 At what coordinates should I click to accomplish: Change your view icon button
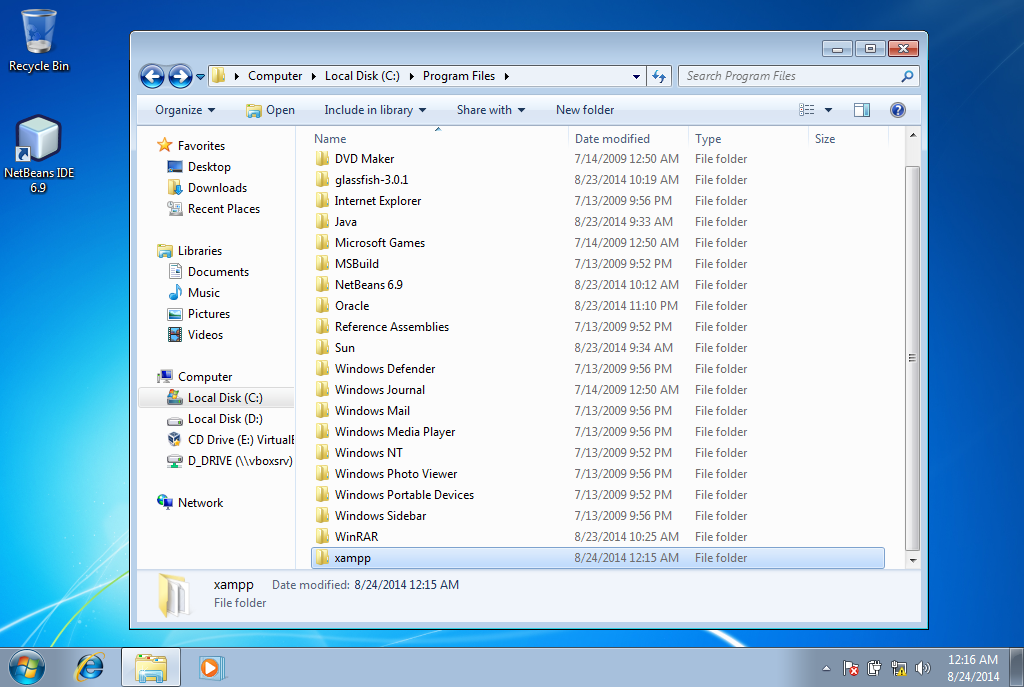807,110
